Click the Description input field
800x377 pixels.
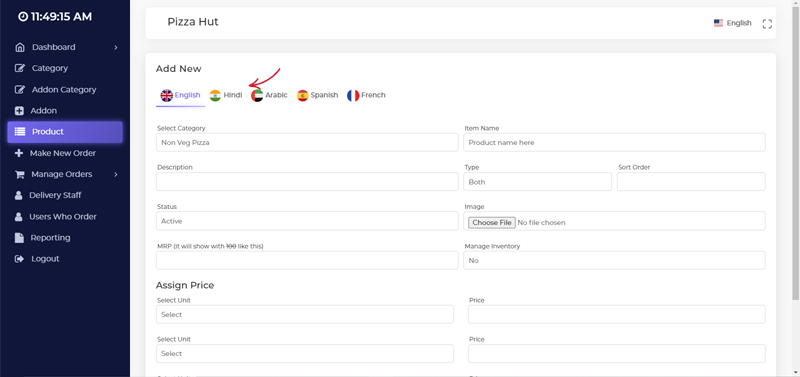(x=307, y=182)
